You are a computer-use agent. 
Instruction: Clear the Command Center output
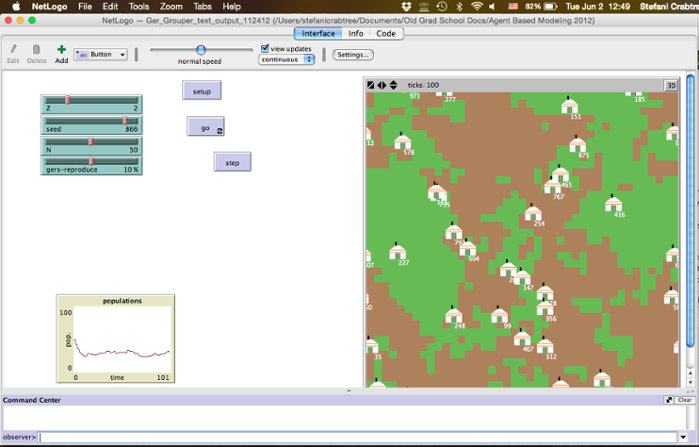point(684,400)
